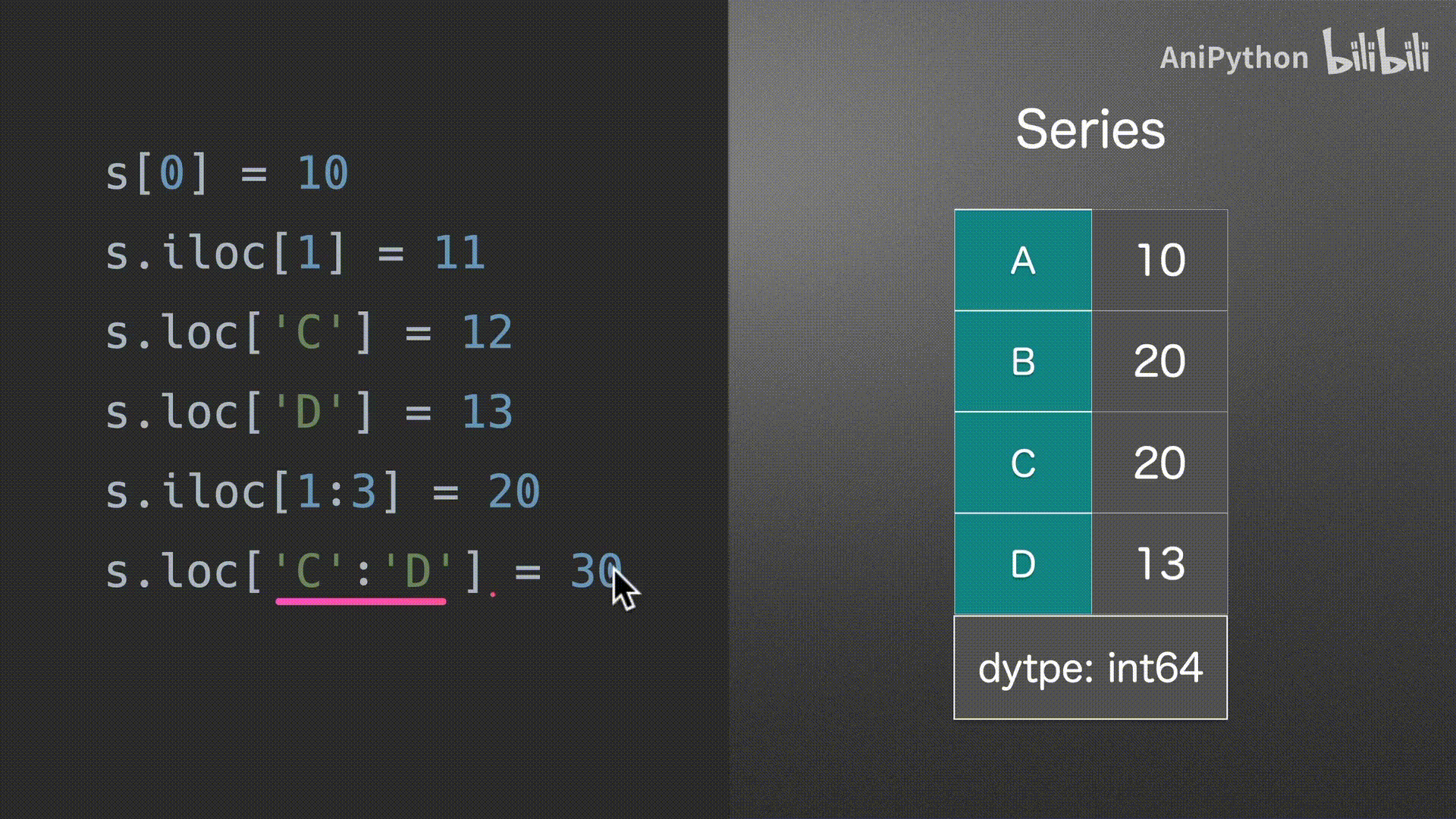Click the code line s.iloc[1:3] = 20

pyautogui.click(x=322, y=491)
